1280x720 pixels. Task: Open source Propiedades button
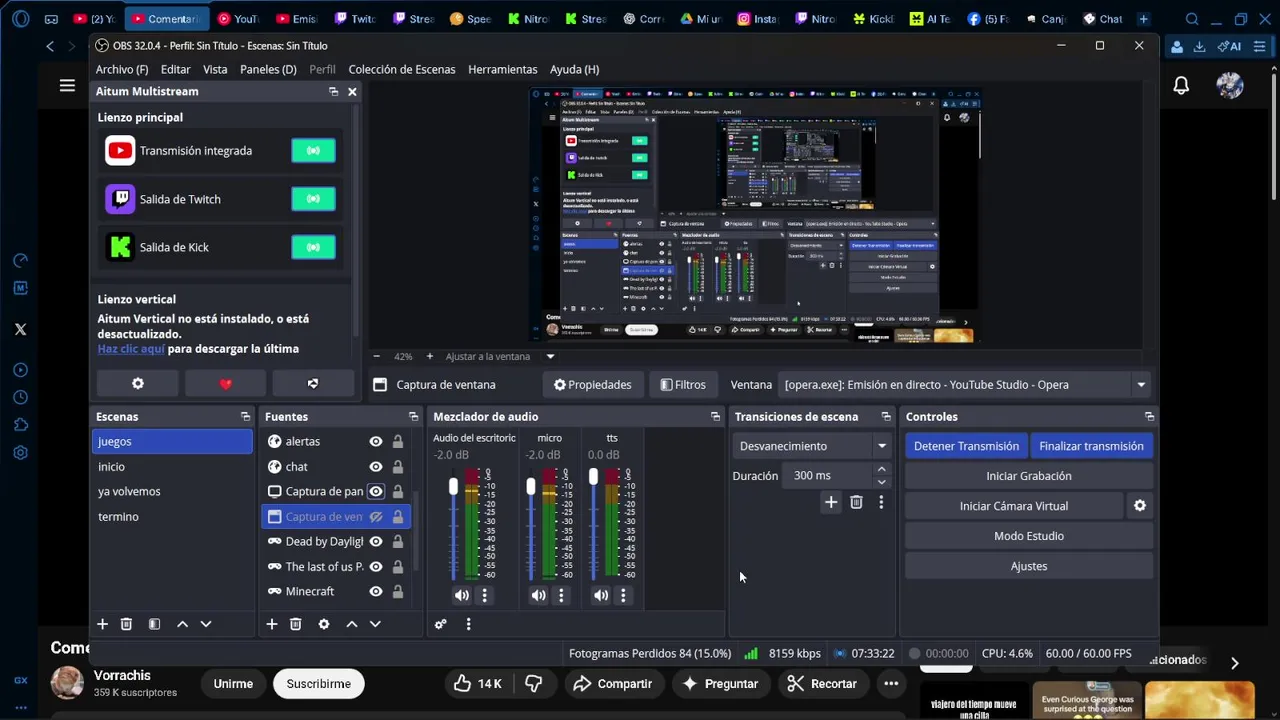[x=593, y=384]
